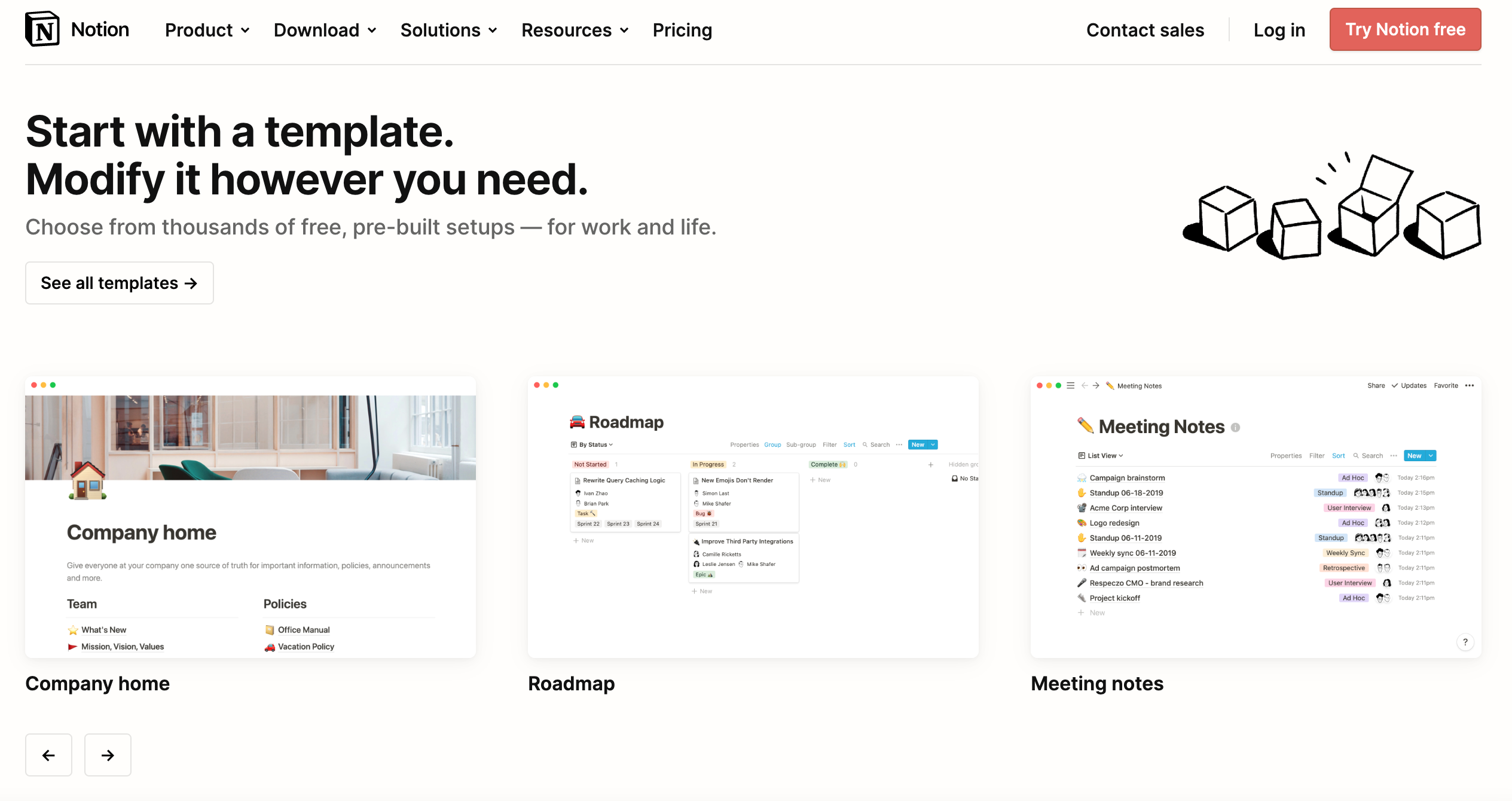Click the car icon beside Roadmap title
The width and height of the screenshot is (1512, 801).
577,422
